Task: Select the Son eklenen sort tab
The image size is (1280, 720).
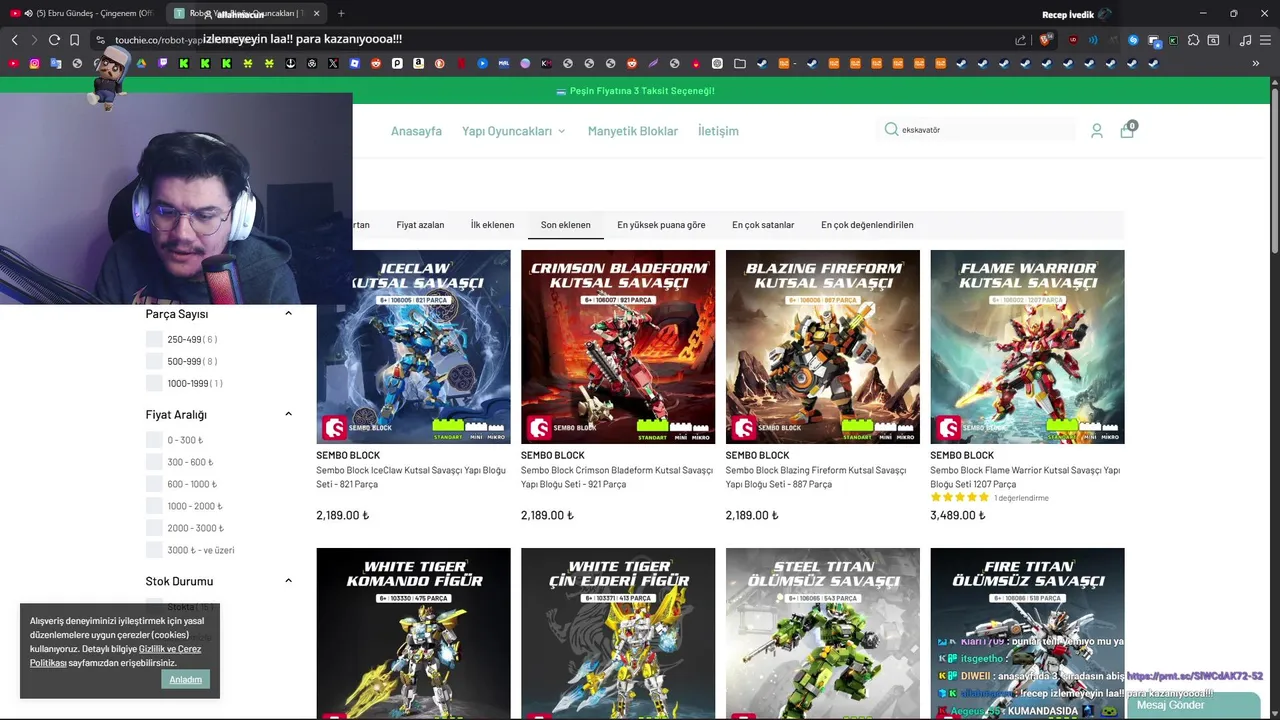Action: tap(566, 225)
